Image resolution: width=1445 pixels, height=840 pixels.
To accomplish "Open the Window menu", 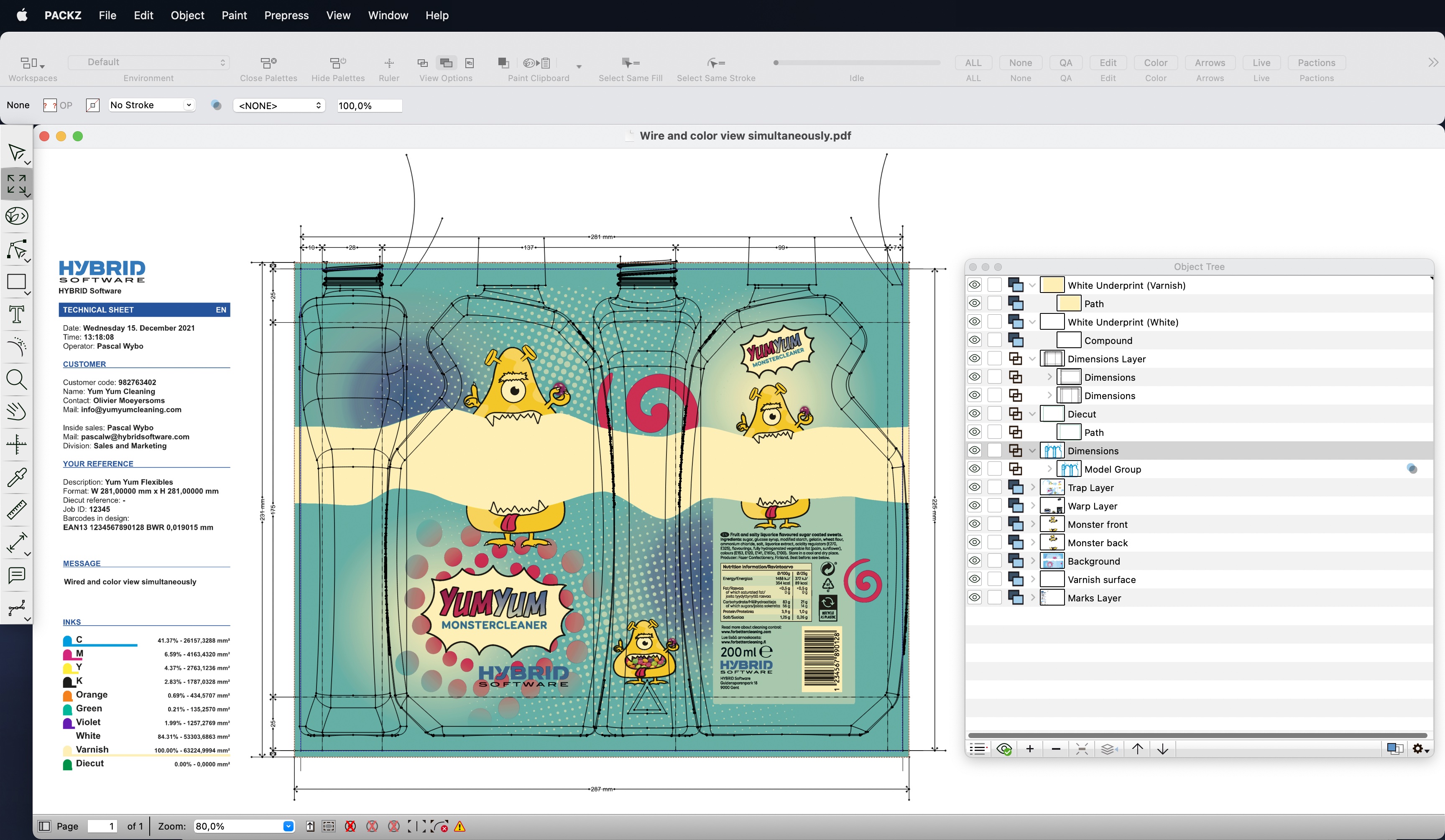I will [x=388, y=15].
